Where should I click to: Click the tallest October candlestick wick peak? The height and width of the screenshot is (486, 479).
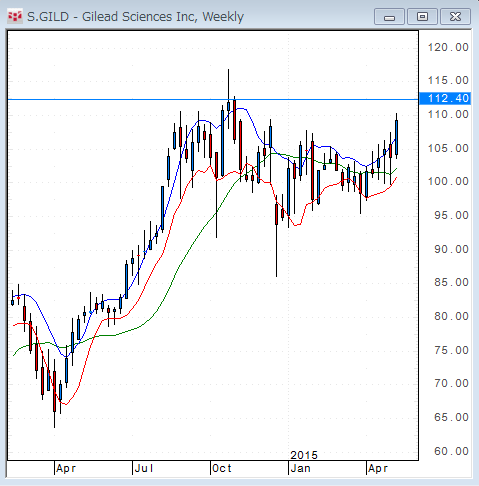(228, 70)
